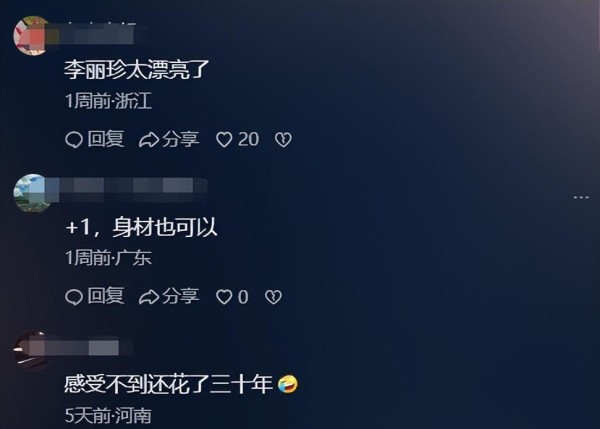Image resolution: width=600 pixels, height=429 pixels.
Task: Click reply icon under 李丽珍太漂亮了 comment
Action: (x=74, y=140)
